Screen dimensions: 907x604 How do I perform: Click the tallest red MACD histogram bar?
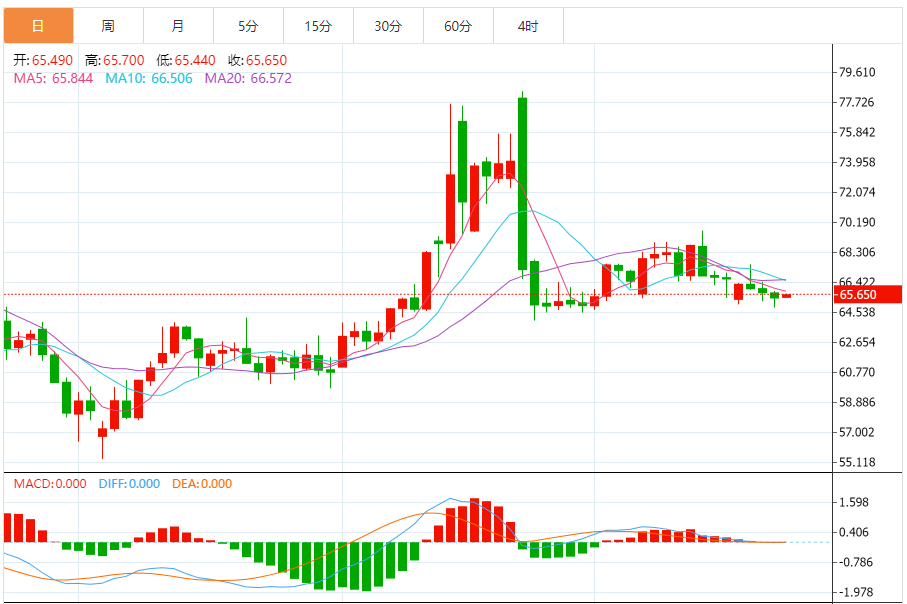pyautogui.click(x=474, y=520)
